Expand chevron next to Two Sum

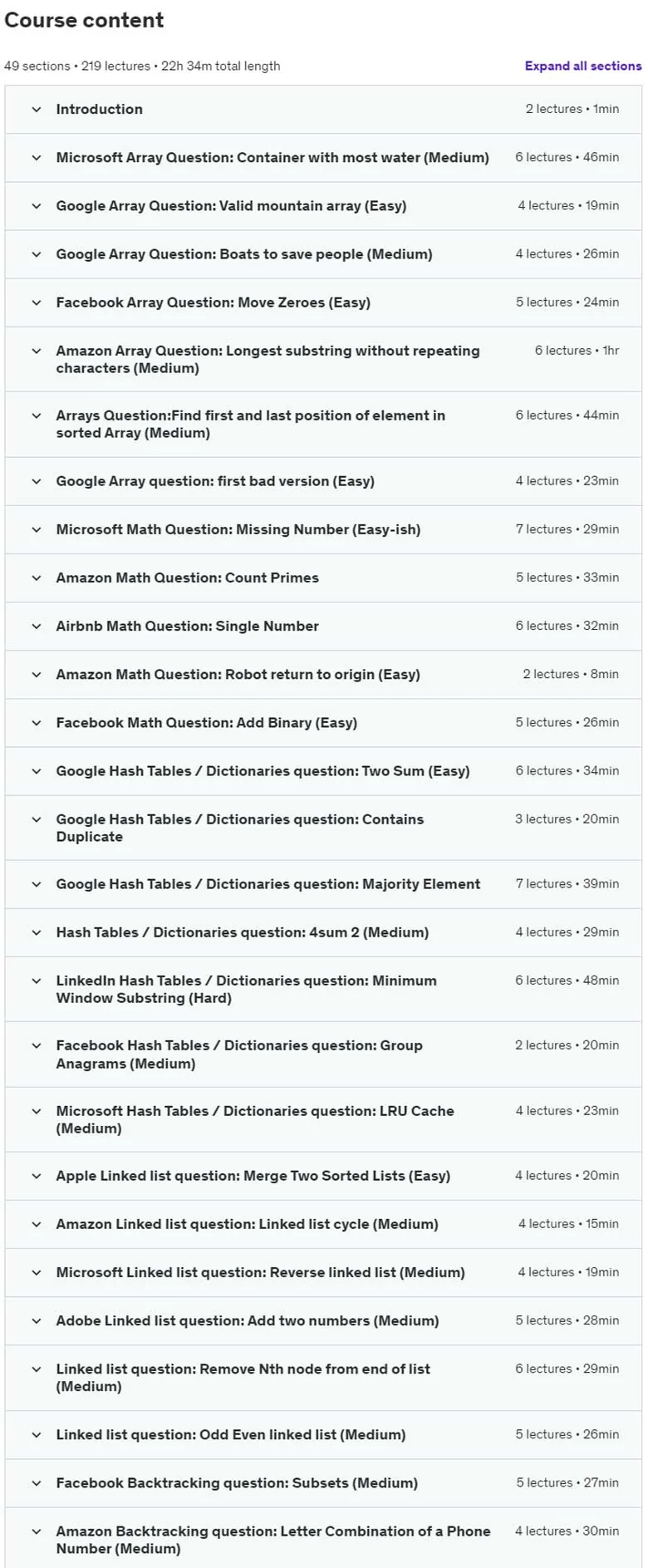tap(37, 771)
